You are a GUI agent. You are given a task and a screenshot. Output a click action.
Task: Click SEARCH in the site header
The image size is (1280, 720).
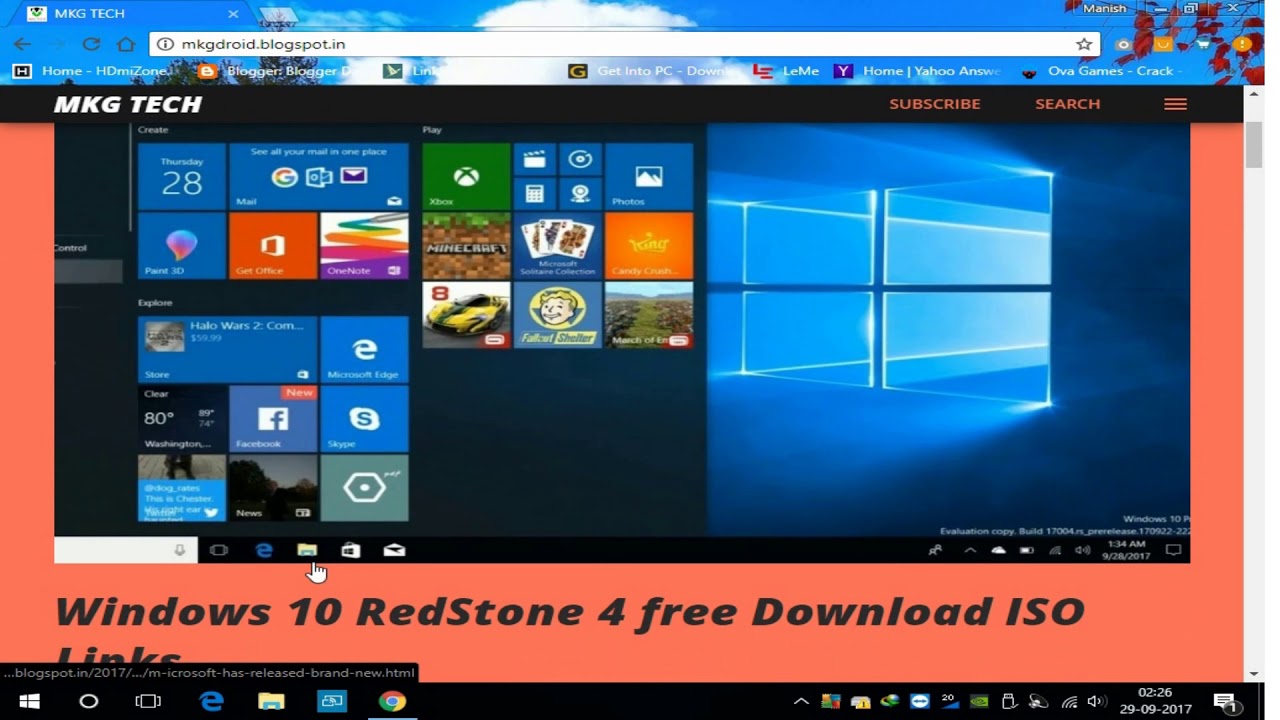click(x=1067, y=104)
